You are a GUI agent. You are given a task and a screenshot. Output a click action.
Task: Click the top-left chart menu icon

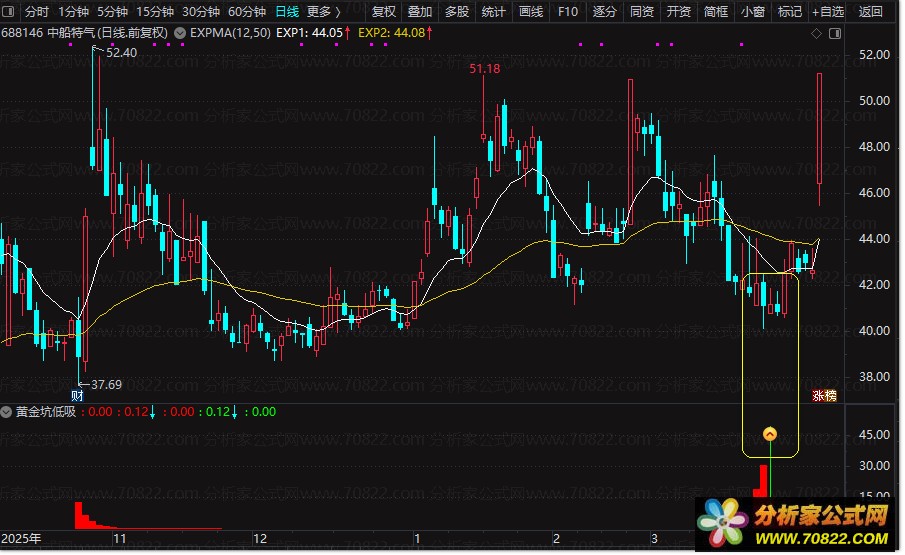point(10,12)
